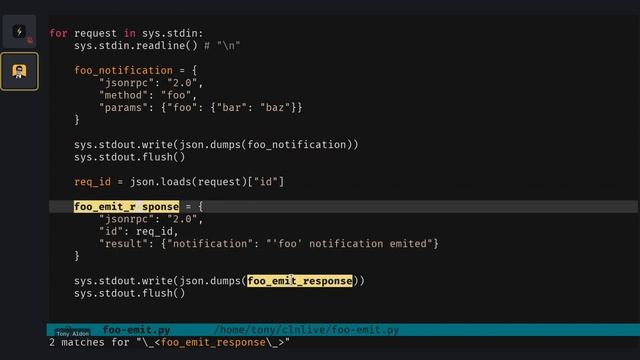Click first "jsonrpc": "2.0" line in foo_notification
The height and width of the screenshot is (360, 640).
151,83
